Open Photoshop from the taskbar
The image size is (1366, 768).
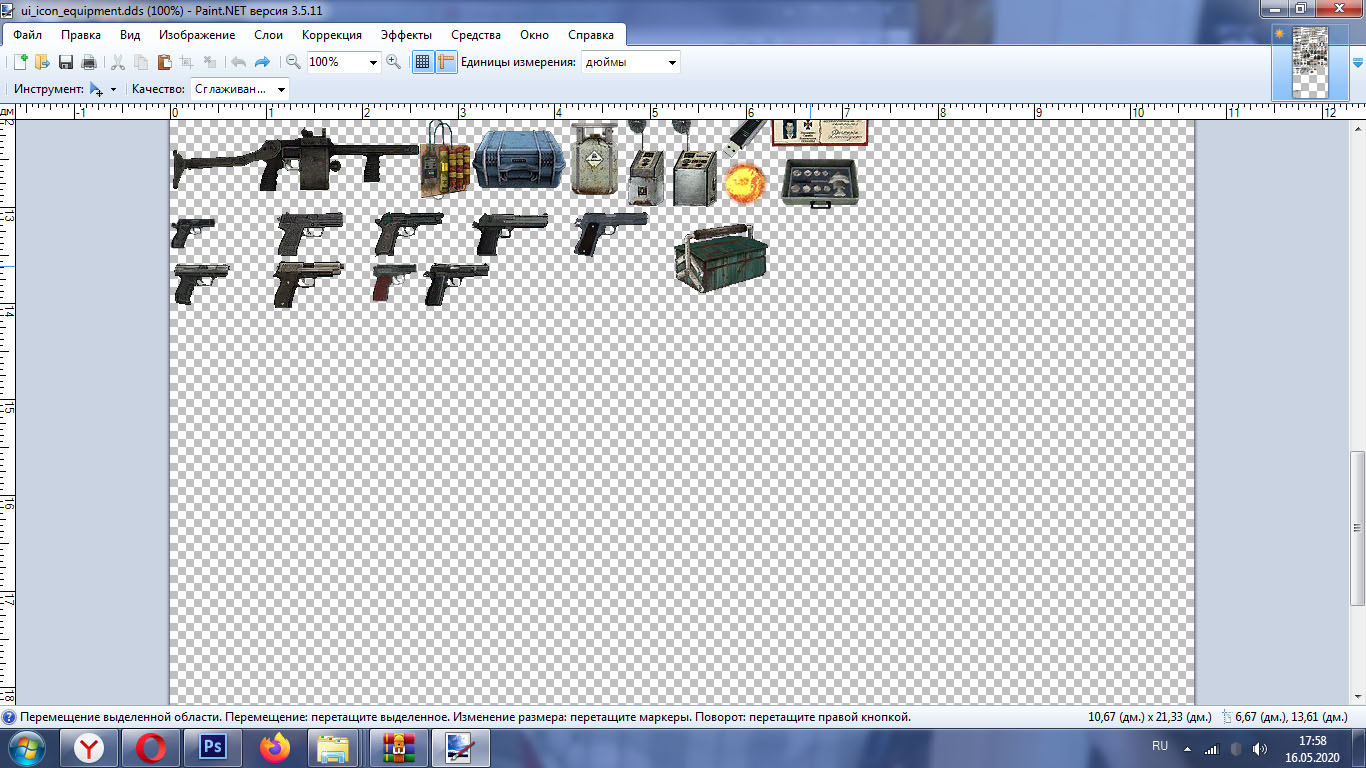212,747
